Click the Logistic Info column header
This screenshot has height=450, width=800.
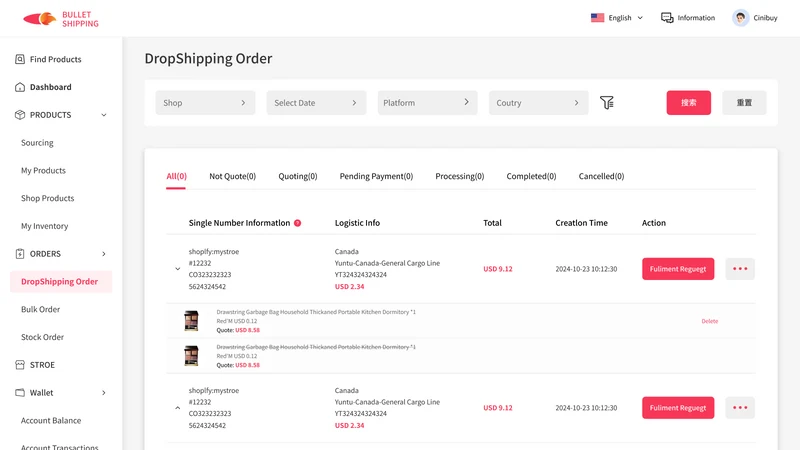tap(357, 223)
